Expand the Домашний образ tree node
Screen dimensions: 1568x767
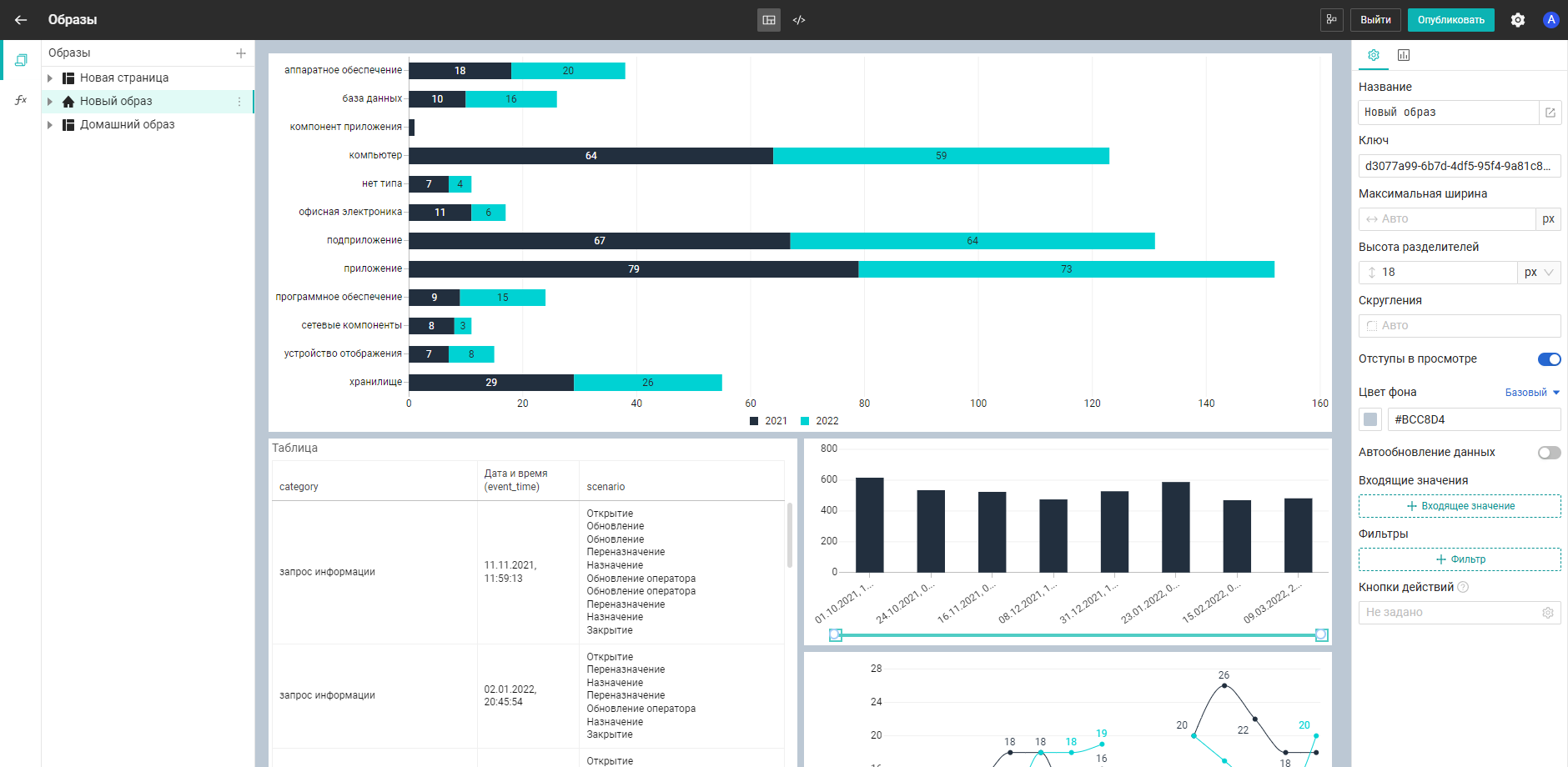tap(50, 125)
